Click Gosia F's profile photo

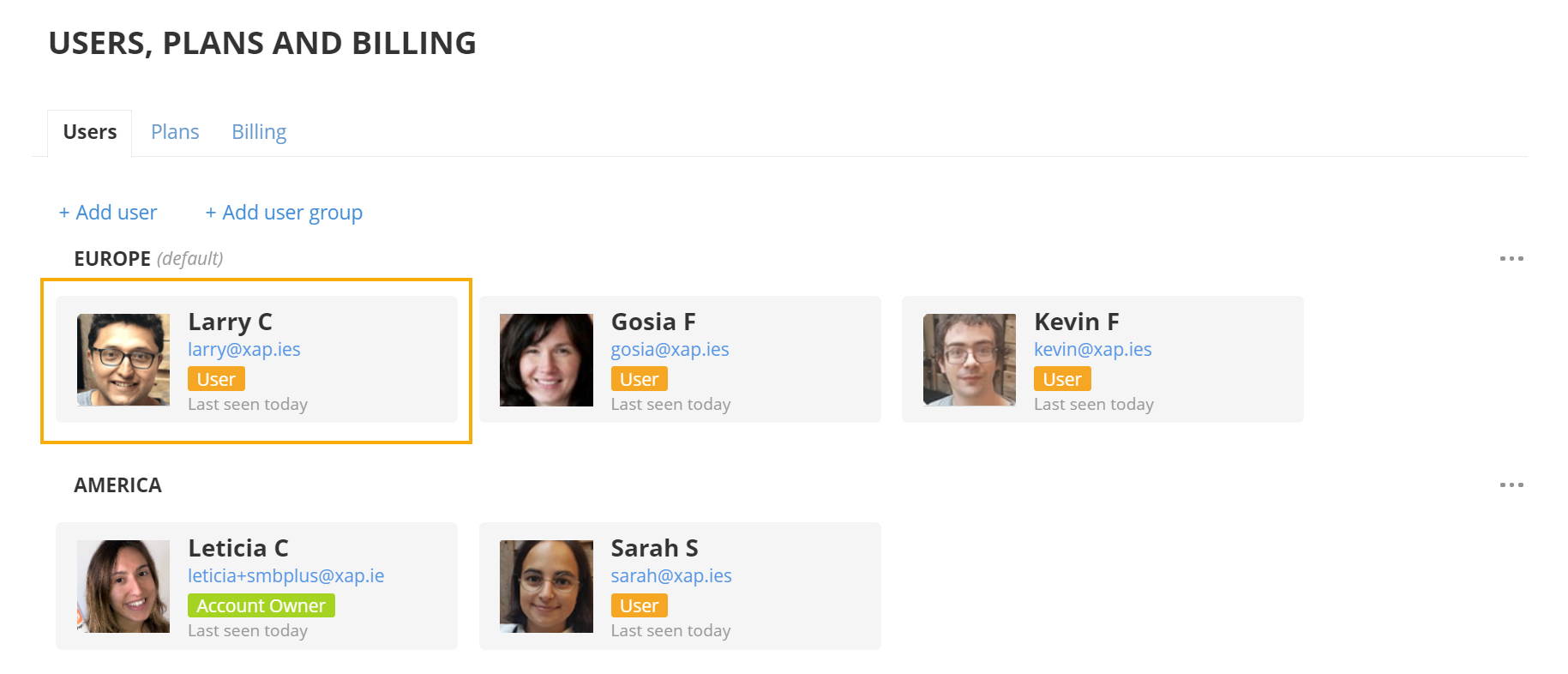click(546, 359)
